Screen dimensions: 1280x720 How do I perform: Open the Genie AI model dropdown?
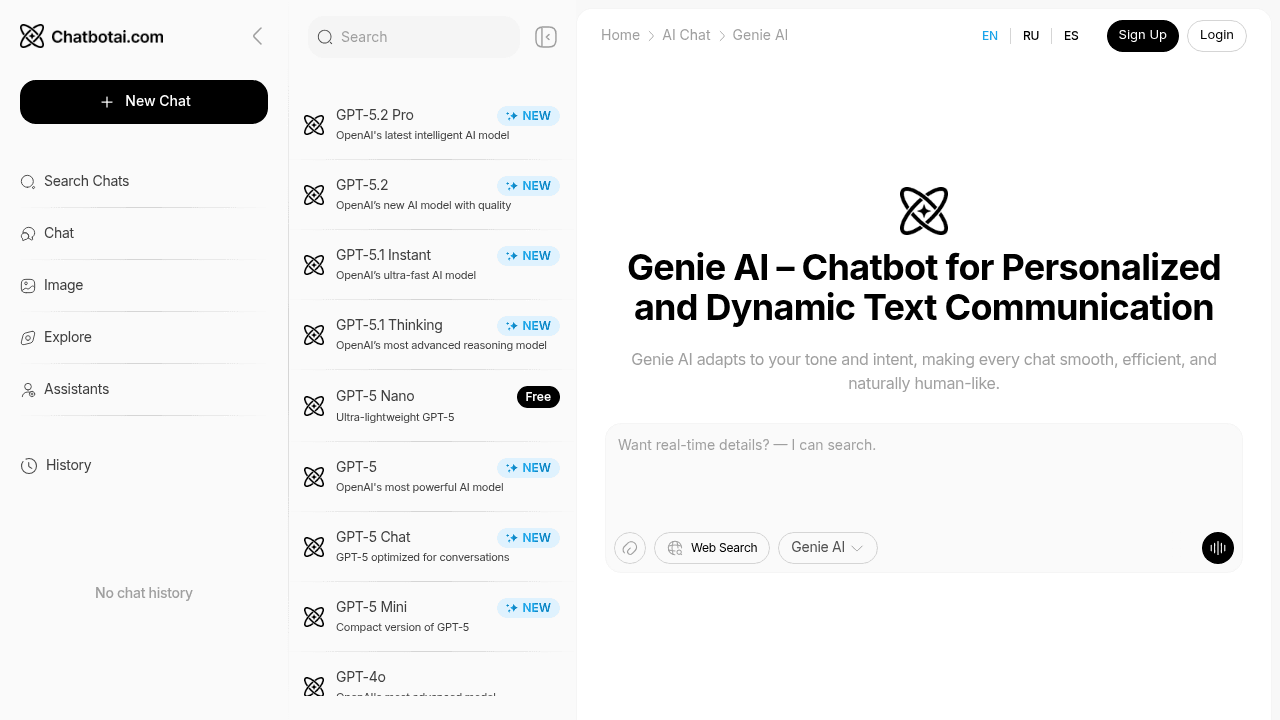tap(827, 548)
